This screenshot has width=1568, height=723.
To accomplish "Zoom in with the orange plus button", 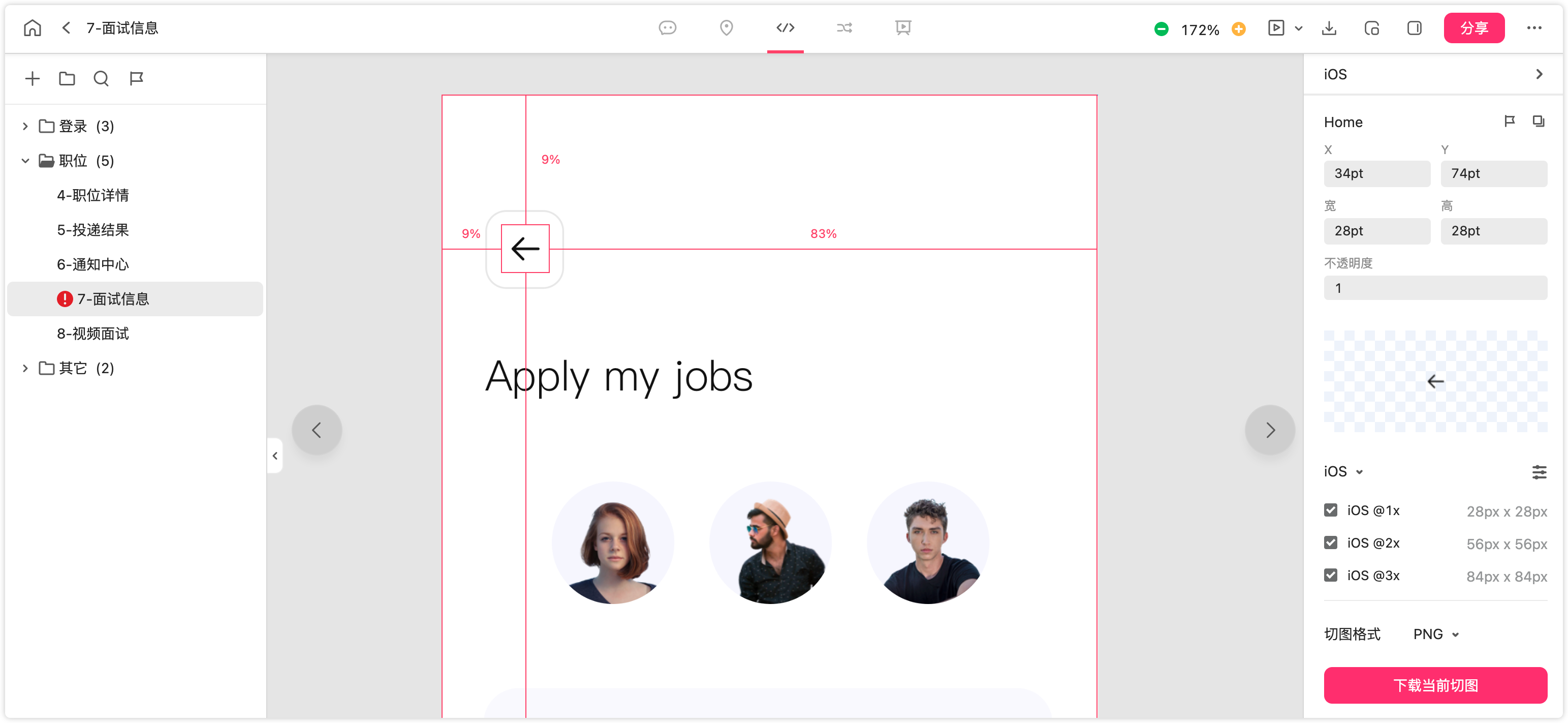I will (1238, 28).
